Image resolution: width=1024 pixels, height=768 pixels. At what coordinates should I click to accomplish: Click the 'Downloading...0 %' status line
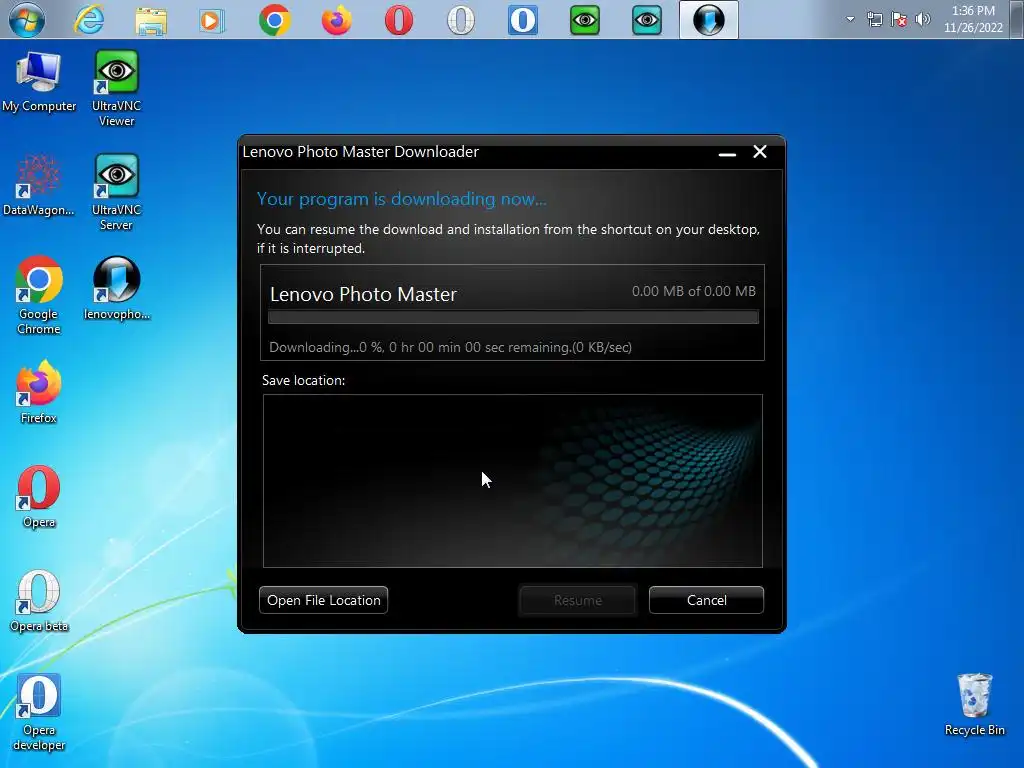pyautogui.click(x=451, y=347)
